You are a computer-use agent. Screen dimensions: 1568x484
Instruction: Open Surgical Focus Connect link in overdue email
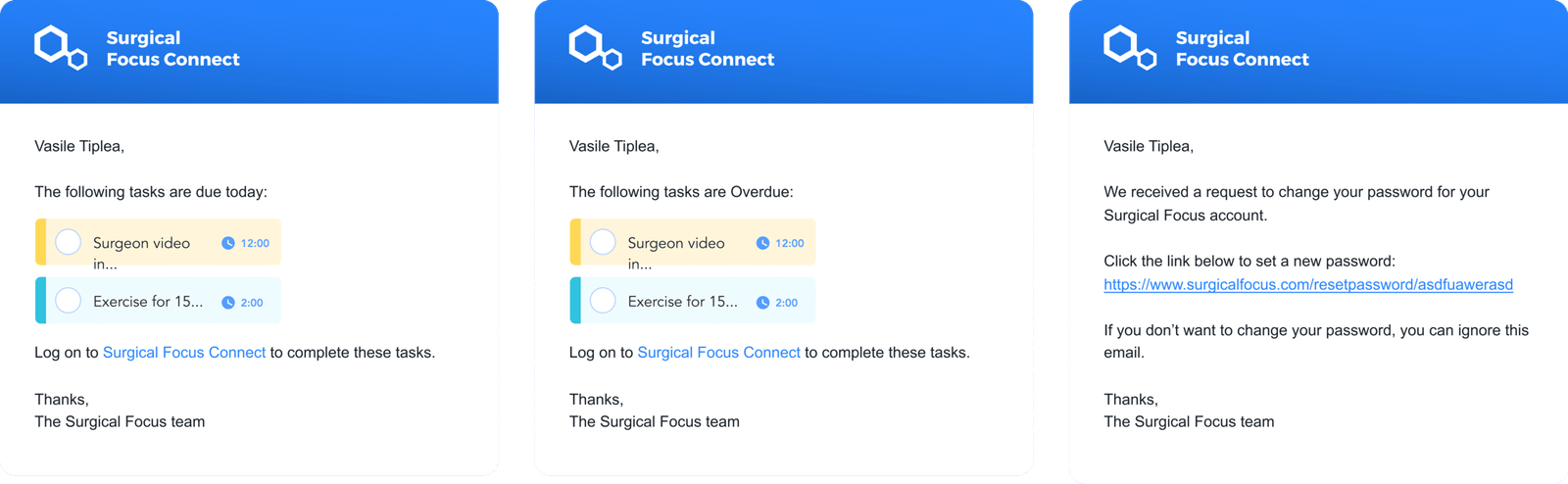pos(718,353)
